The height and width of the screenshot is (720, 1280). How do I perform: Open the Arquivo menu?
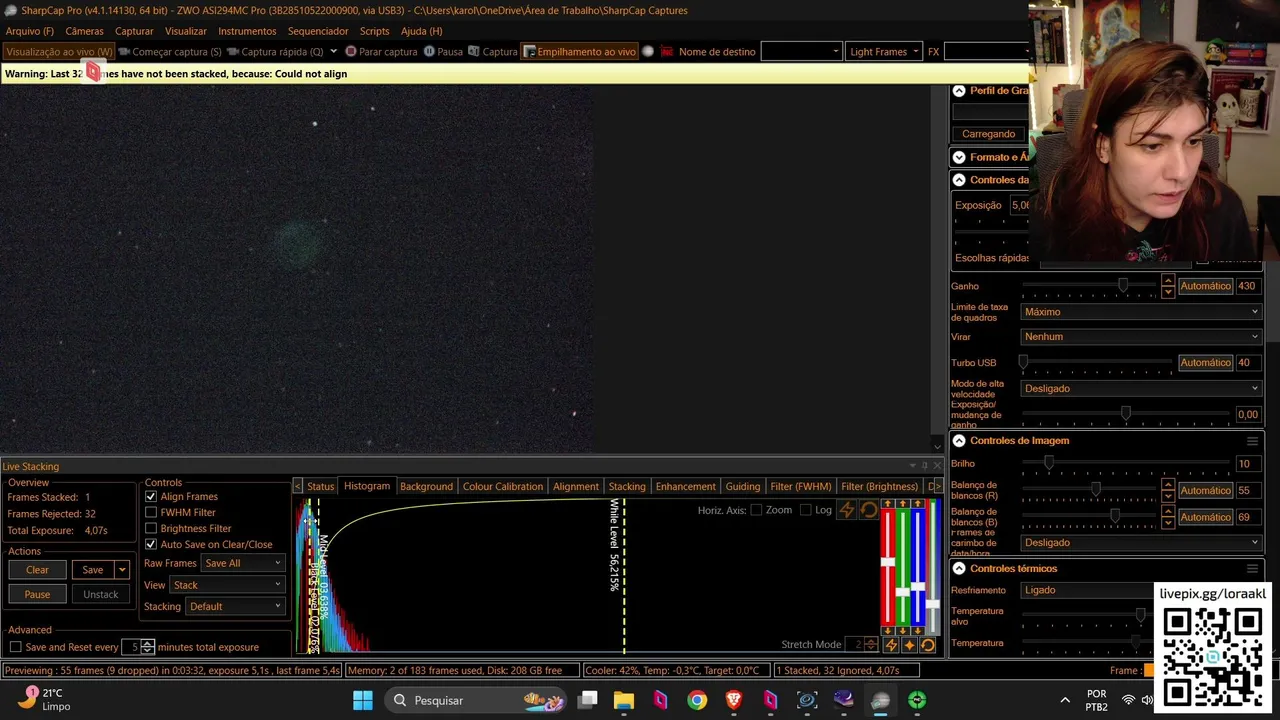pyautogui.click(x=30, y=31)
